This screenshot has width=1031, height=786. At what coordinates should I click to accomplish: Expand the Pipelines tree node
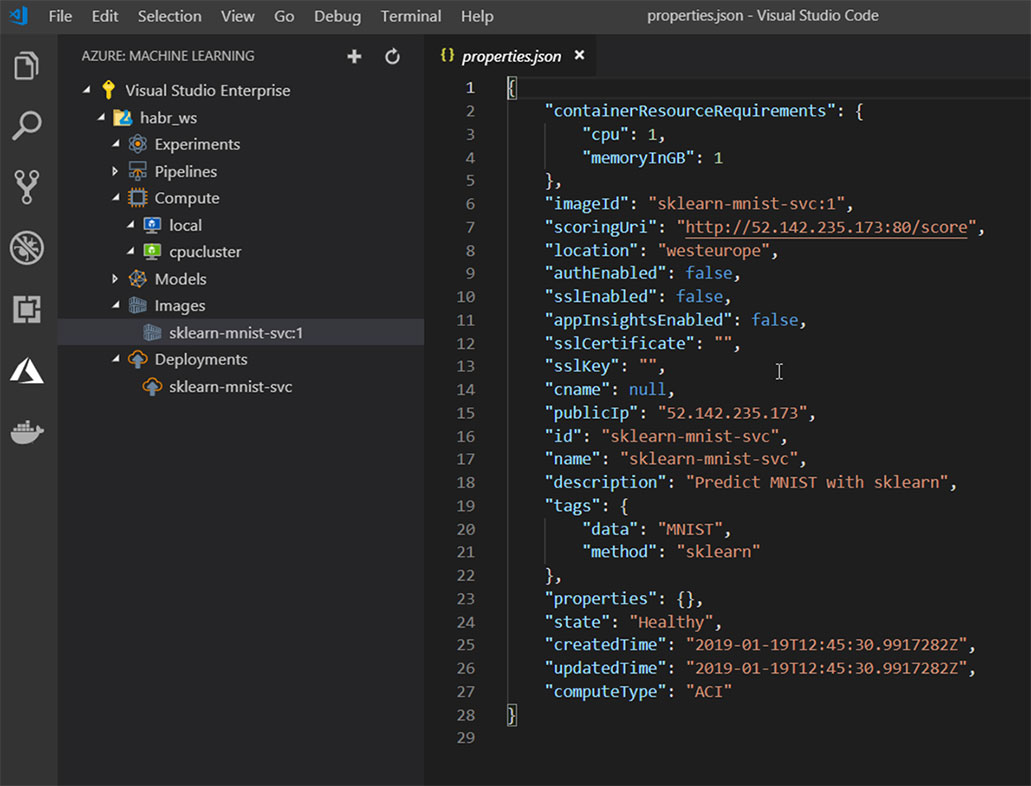[x=116, y=172]
